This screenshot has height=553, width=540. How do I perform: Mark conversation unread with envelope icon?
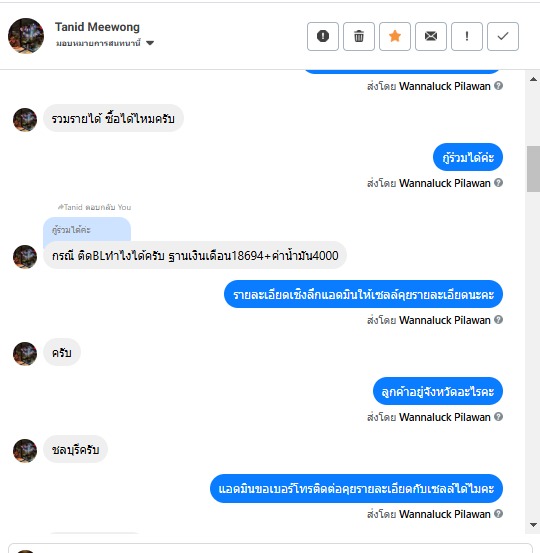pyautogui.click(x=431, y=36)
